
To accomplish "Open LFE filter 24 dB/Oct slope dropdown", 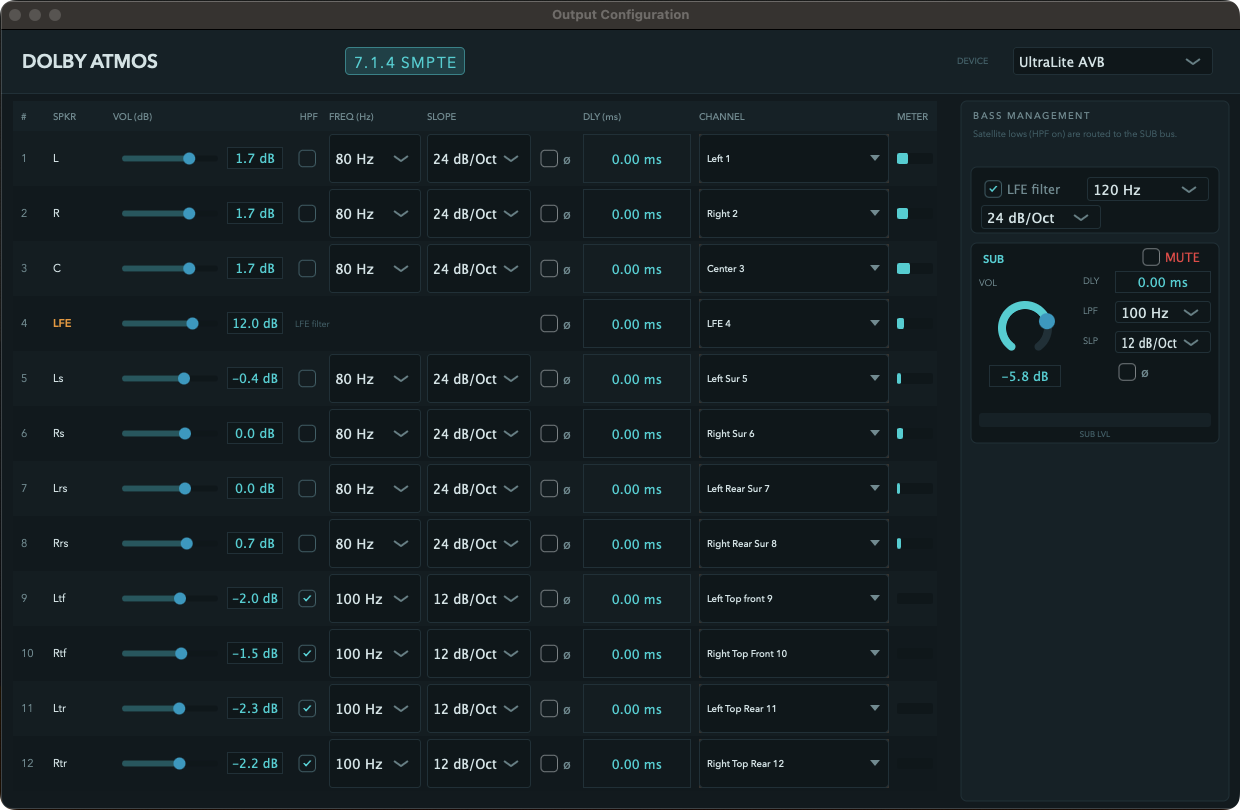I will 1040,217.
